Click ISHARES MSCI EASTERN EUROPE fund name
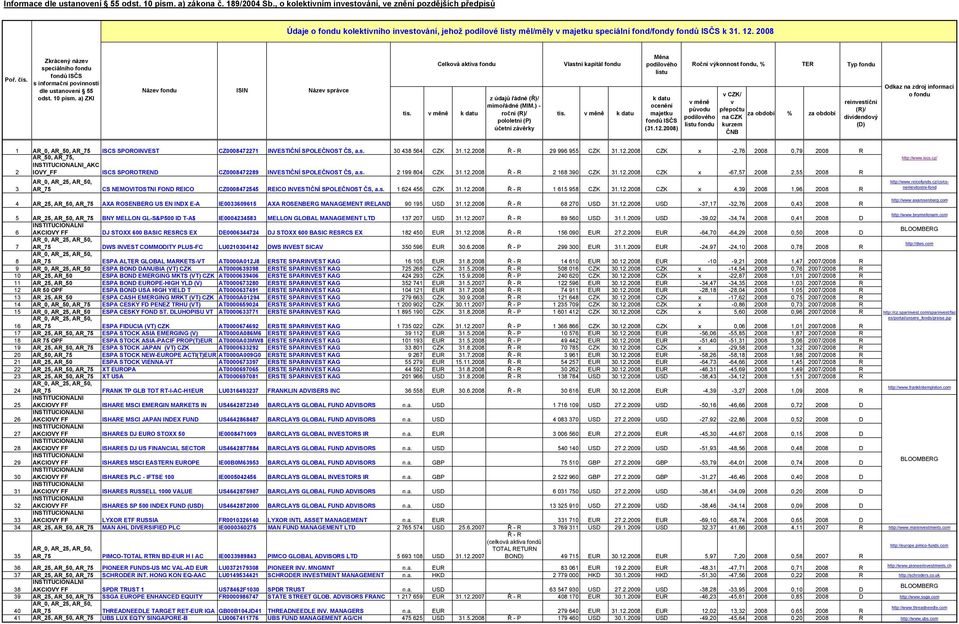959x624 pixels. 150,462
